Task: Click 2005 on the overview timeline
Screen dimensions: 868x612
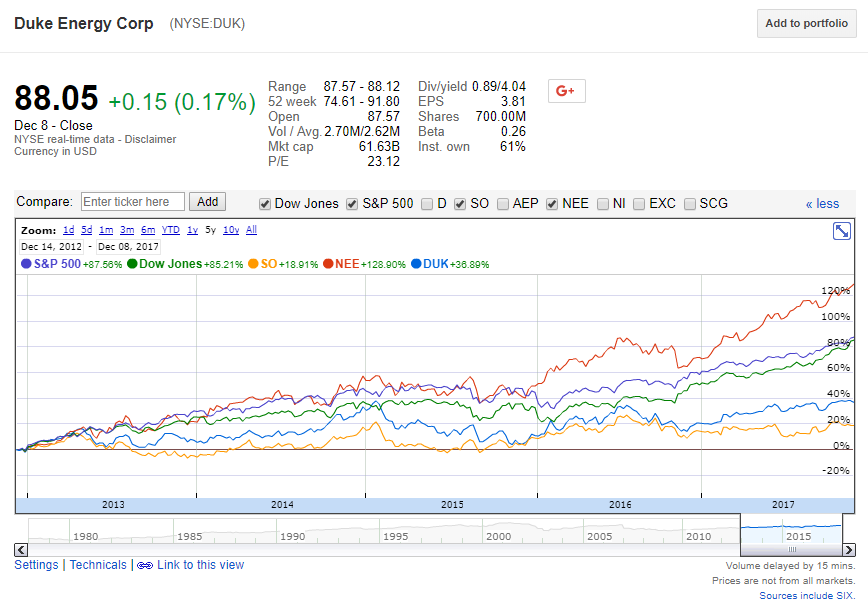Action: click(600, 536)
